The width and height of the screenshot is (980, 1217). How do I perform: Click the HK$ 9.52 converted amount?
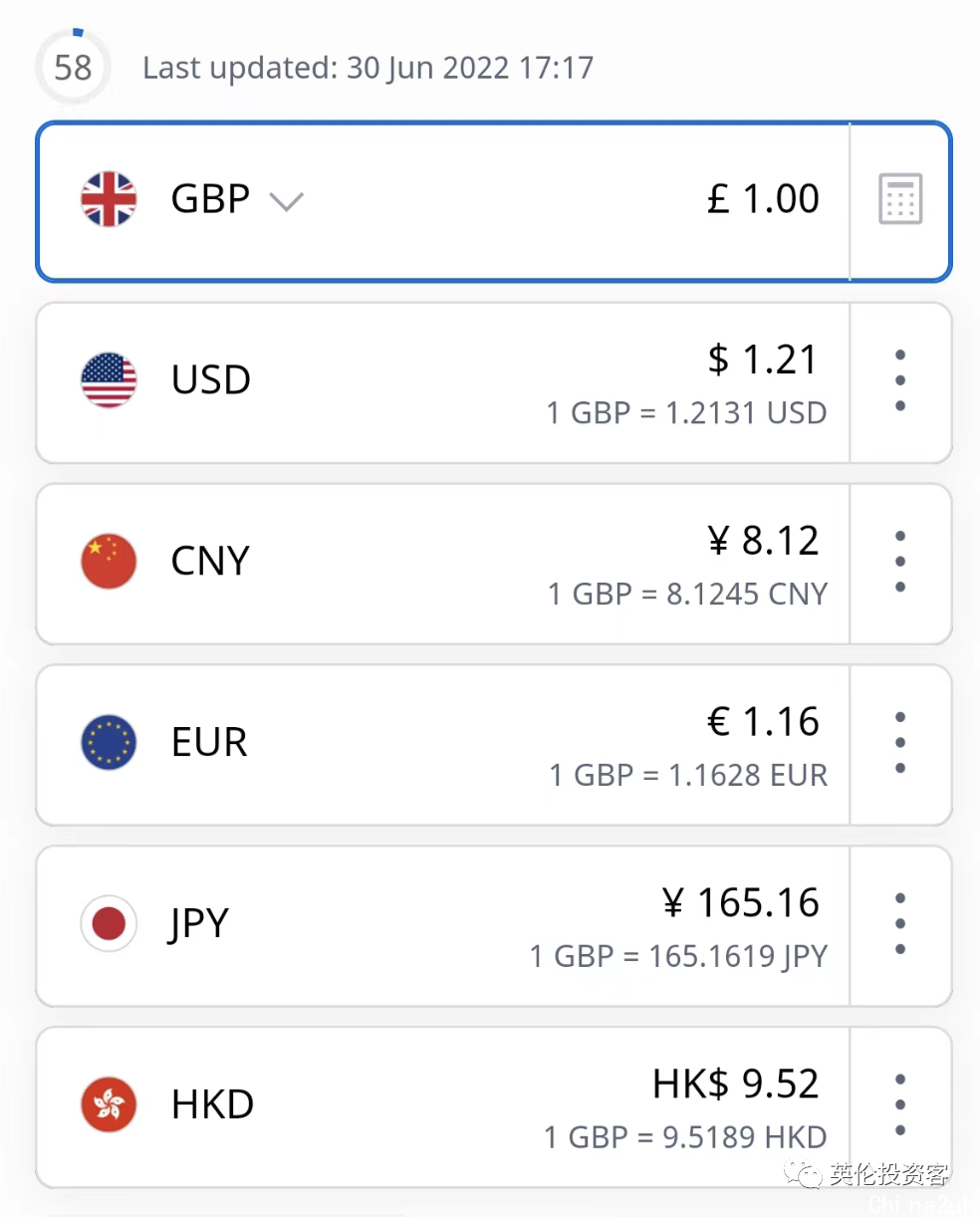tap(736, 1084)
